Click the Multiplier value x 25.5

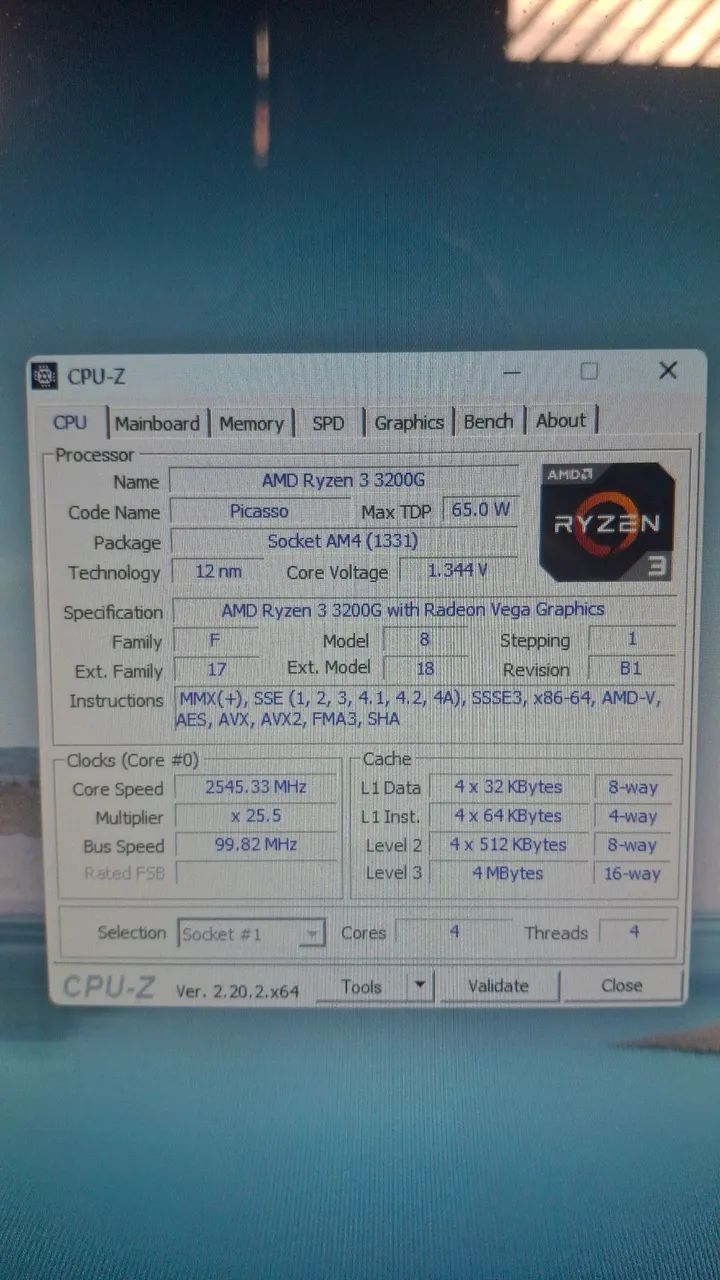(255, 816)
